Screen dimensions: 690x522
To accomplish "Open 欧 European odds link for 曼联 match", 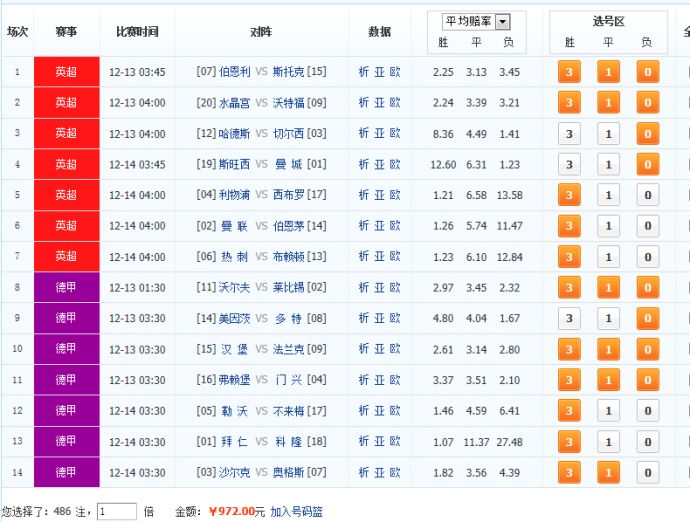I will [x=395, y=226].
